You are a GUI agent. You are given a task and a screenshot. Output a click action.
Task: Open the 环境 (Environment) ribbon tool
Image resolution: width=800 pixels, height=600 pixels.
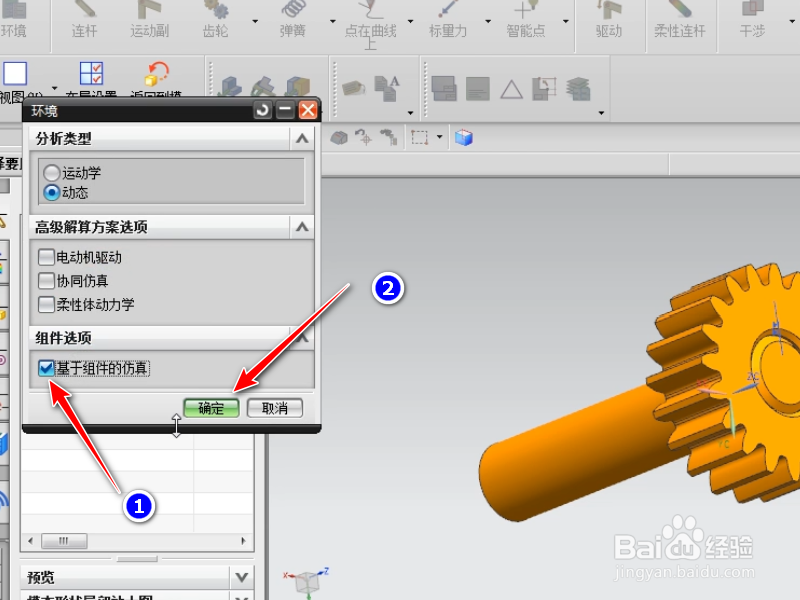pos(13,20)
